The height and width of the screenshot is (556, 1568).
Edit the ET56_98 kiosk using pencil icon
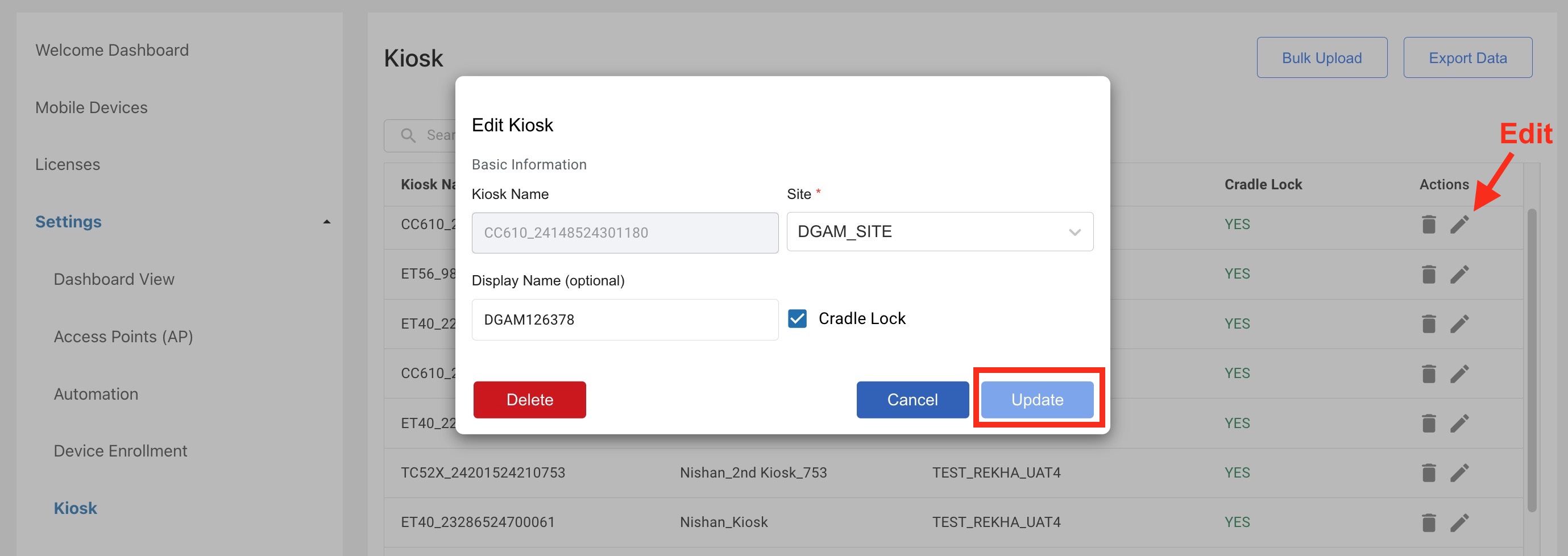1459,274
